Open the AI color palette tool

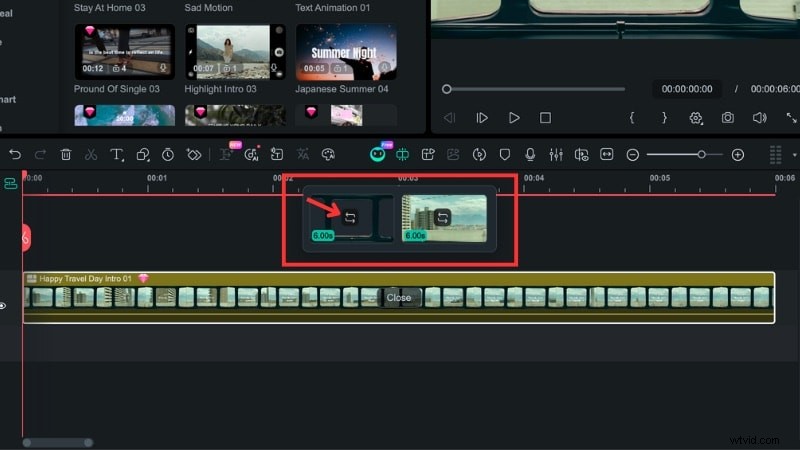coord(328,154)
